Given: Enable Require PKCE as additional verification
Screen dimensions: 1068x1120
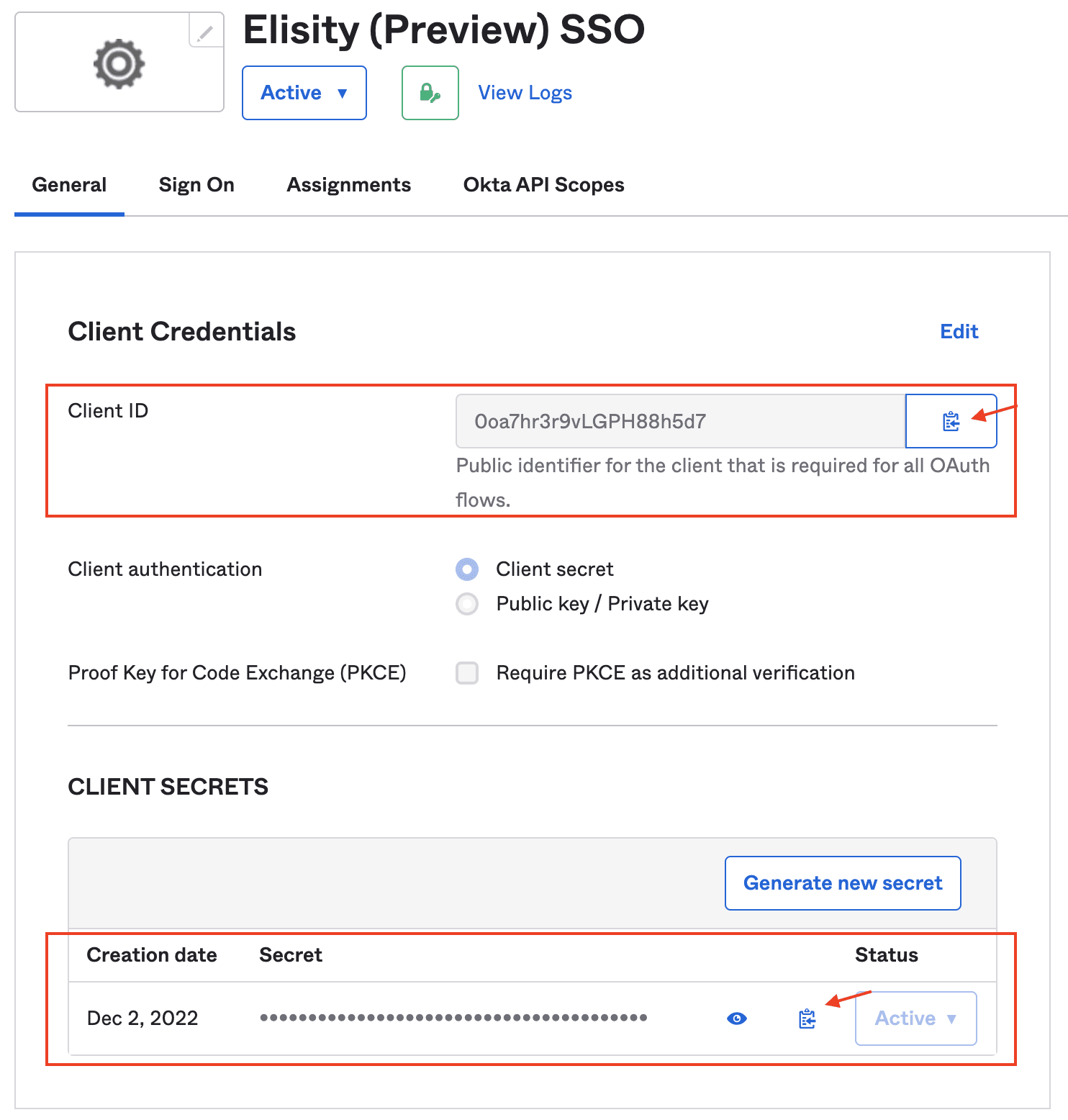Looking at the screenshot, I should click(467, 673).
